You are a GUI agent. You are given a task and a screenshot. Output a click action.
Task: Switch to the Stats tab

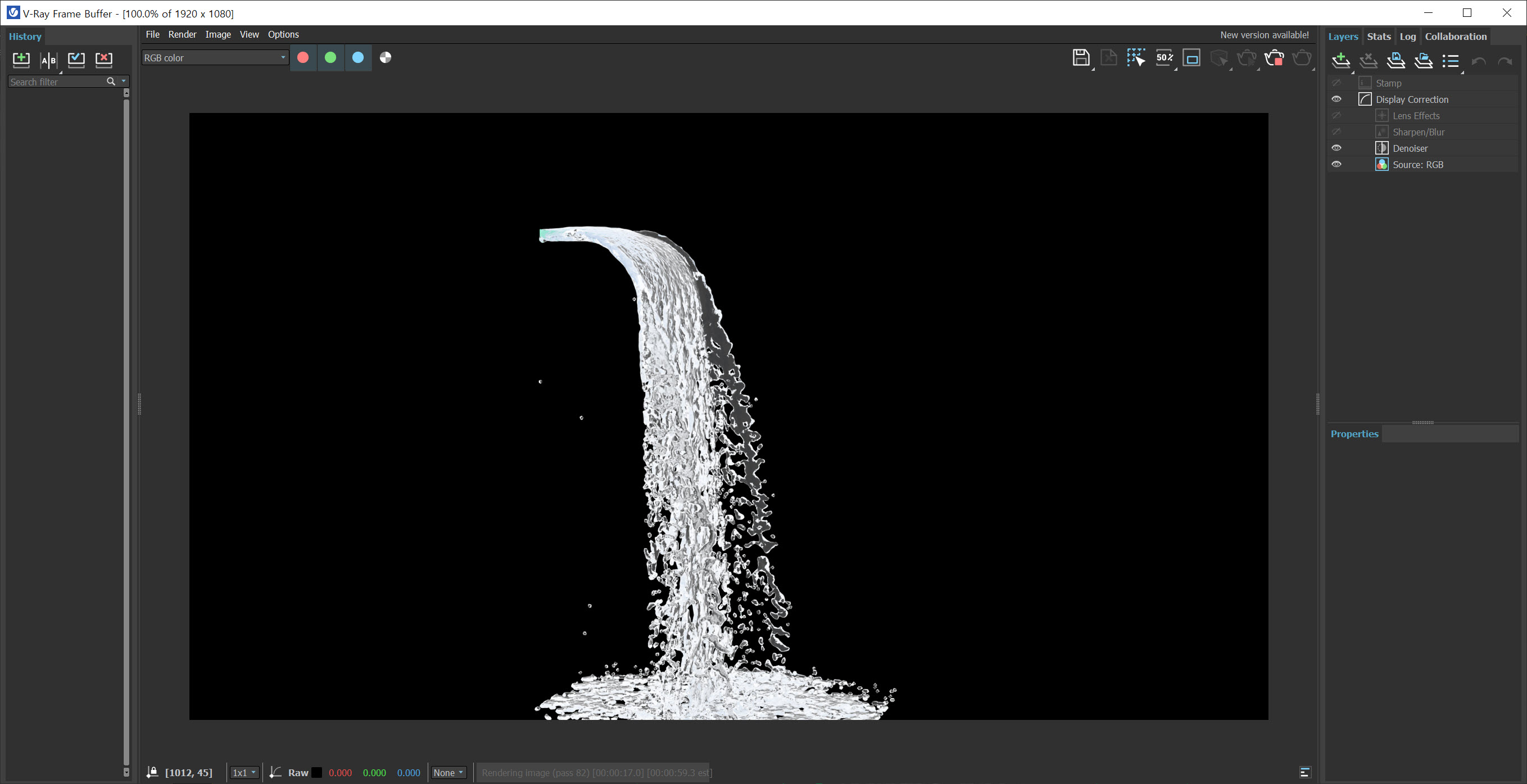pos(1378,36)
